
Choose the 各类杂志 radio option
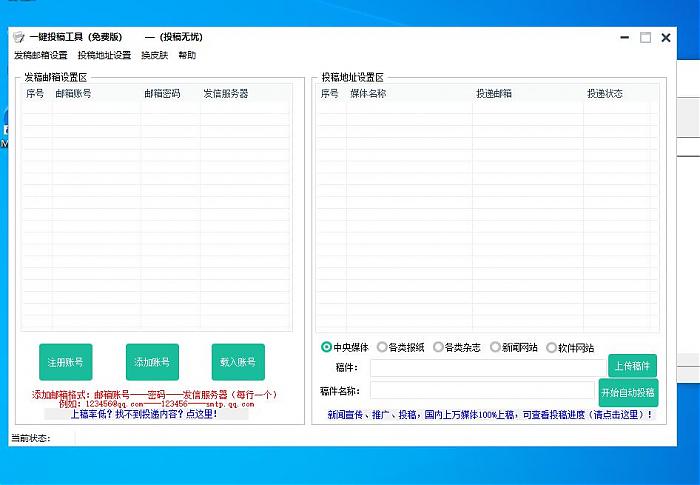coord(439,347)
